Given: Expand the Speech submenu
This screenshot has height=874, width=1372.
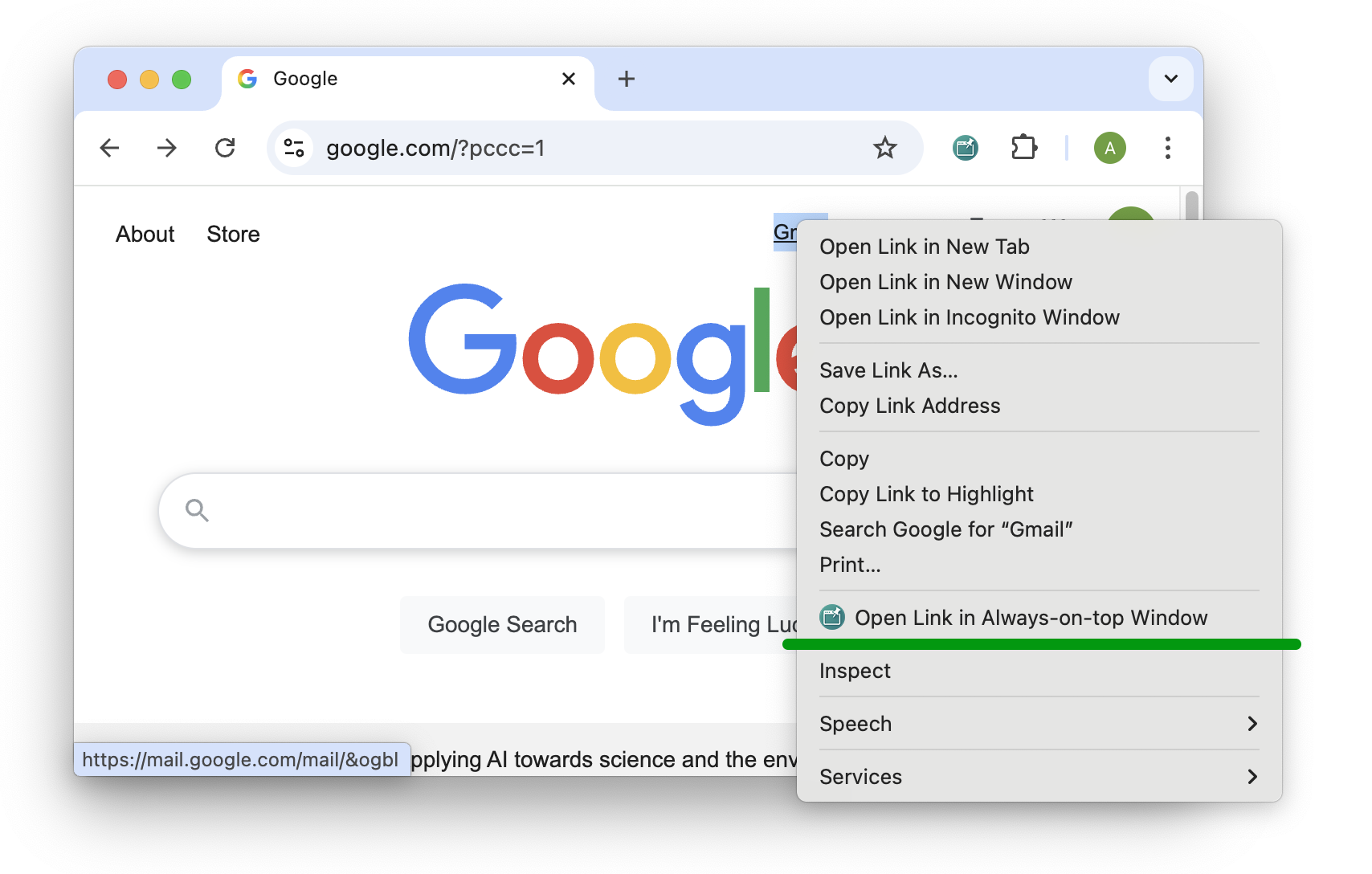Looking at the screenshot, I should (x=1038, y=724).
